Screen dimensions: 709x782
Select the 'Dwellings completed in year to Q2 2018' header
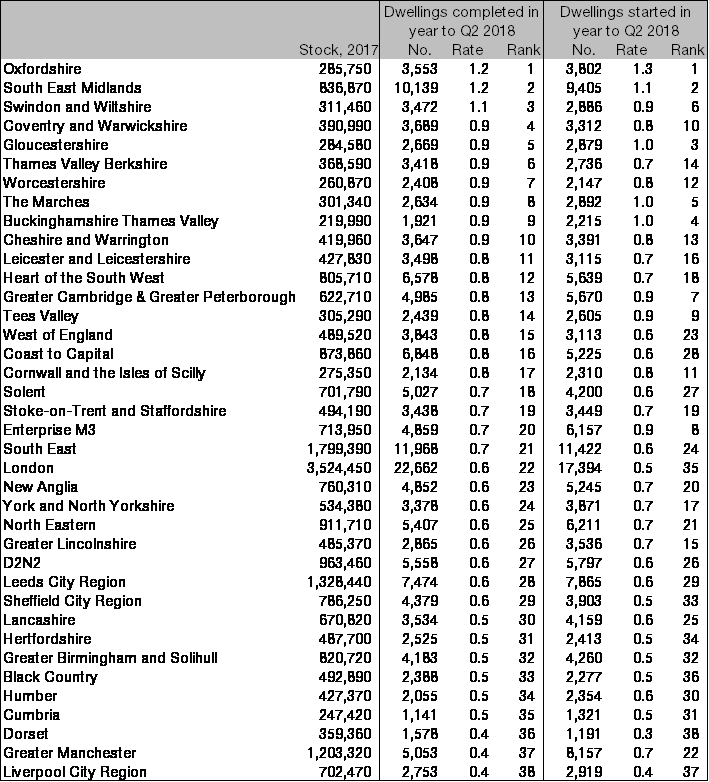click(x=460, y=22)
